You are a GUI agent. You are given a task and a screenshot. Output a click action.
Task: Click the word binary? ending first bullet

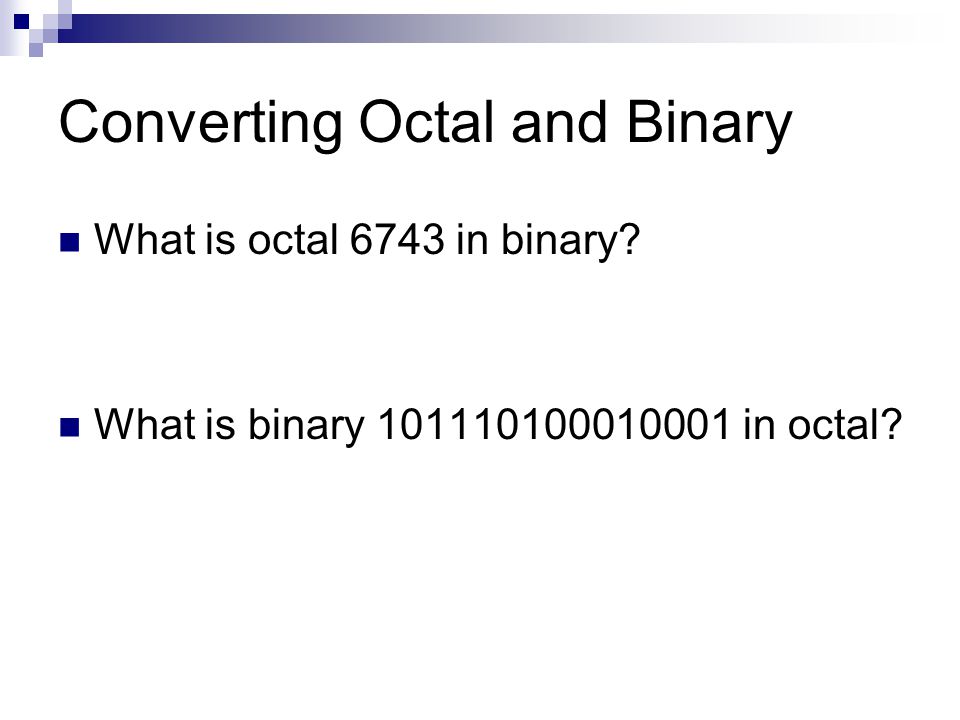coord(570,241)
